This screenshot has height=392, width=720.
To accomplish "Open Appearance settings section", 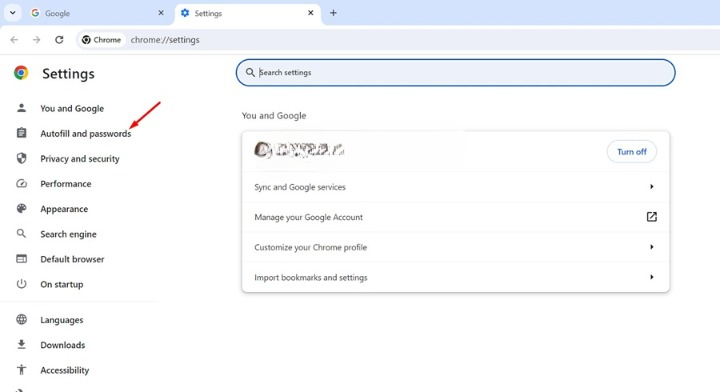I will [x=64, y=209].
